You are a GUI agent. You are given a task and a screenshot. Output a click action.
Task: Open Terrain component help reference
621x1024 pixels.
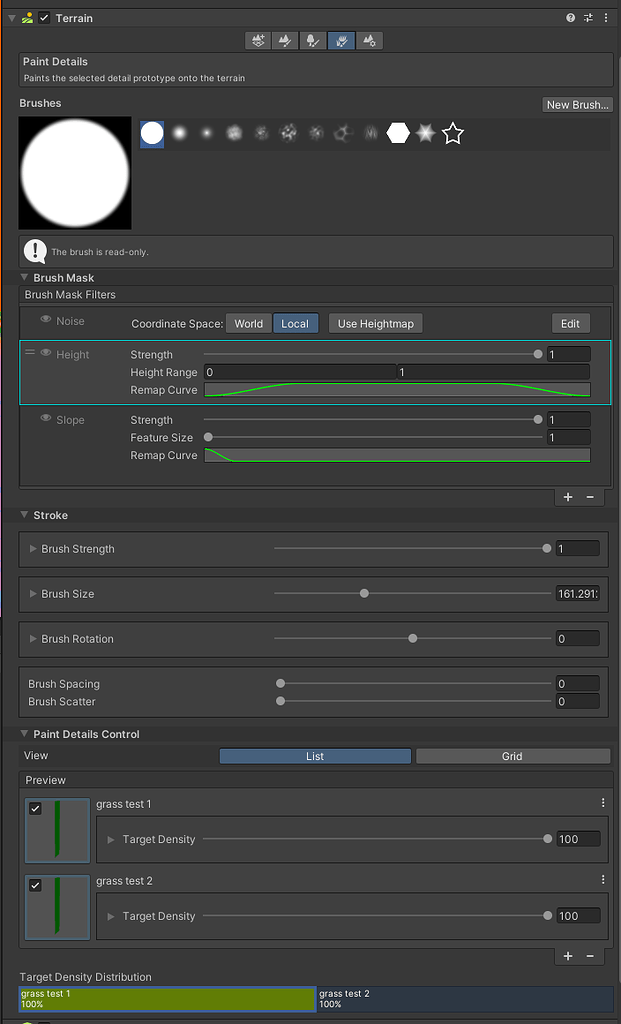coord(571,18)
